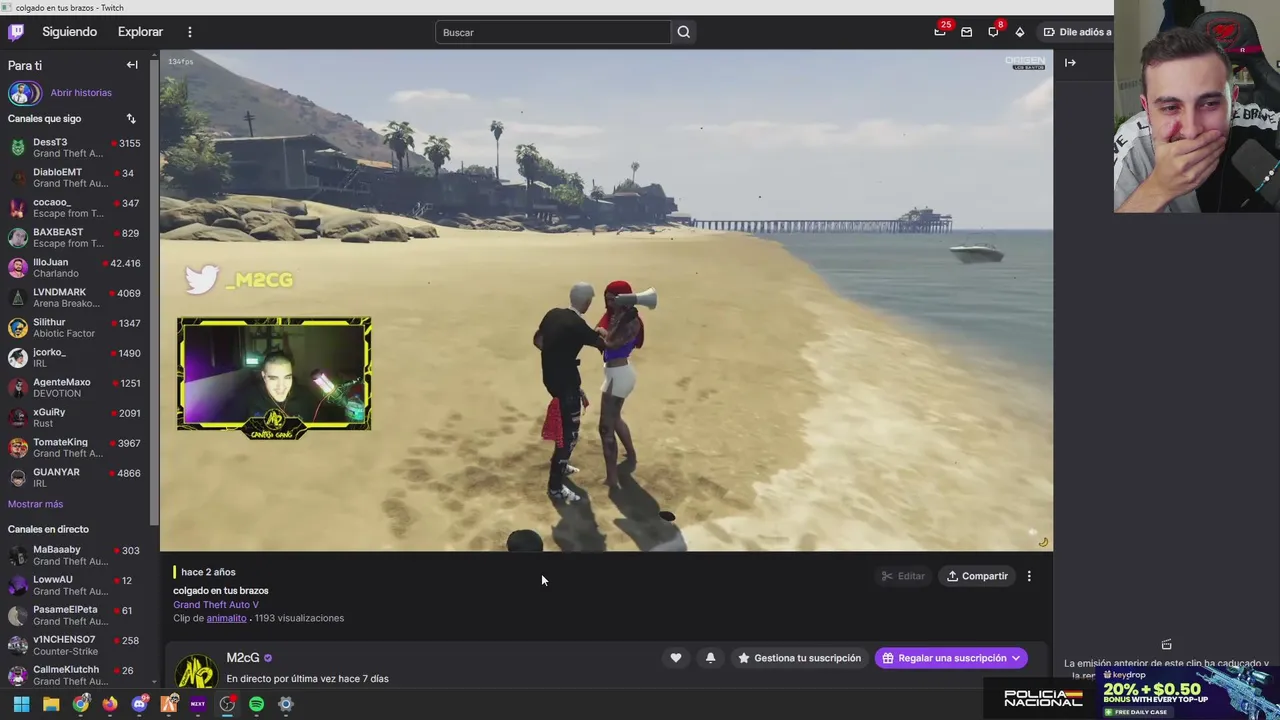Image resolution: width=1280 pixels, height=720 pixels.
Task: Open the notifications icon with 8 badge
Action: [x=993, y=32]
